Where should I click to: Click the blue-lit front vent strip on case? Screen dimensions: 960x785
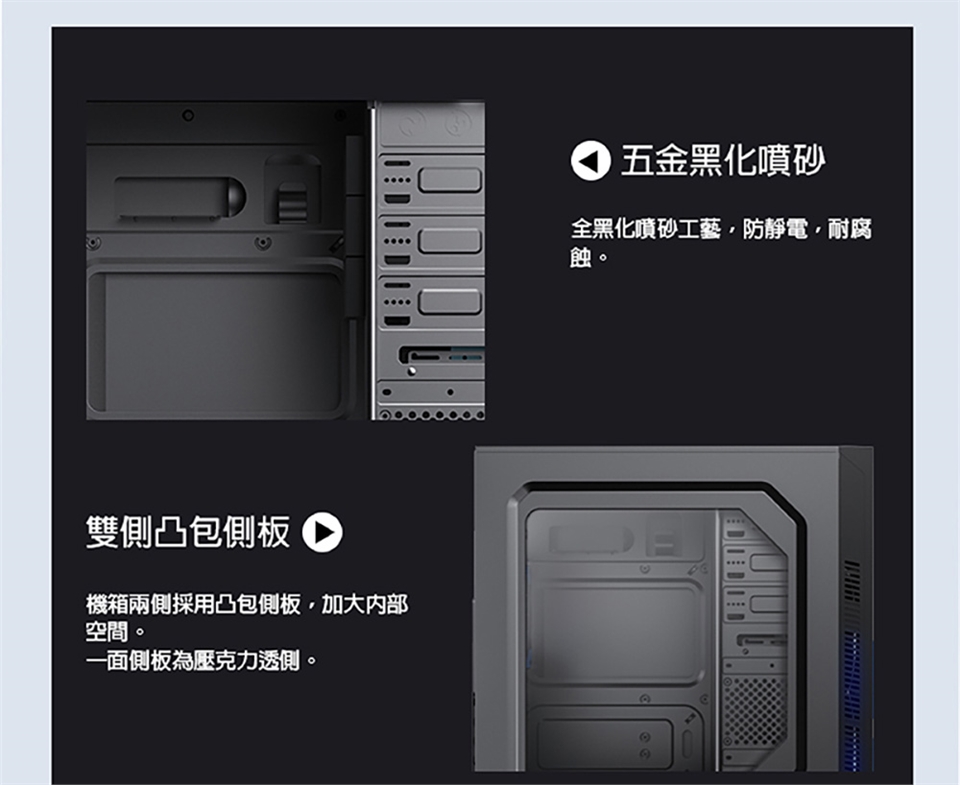852,666
